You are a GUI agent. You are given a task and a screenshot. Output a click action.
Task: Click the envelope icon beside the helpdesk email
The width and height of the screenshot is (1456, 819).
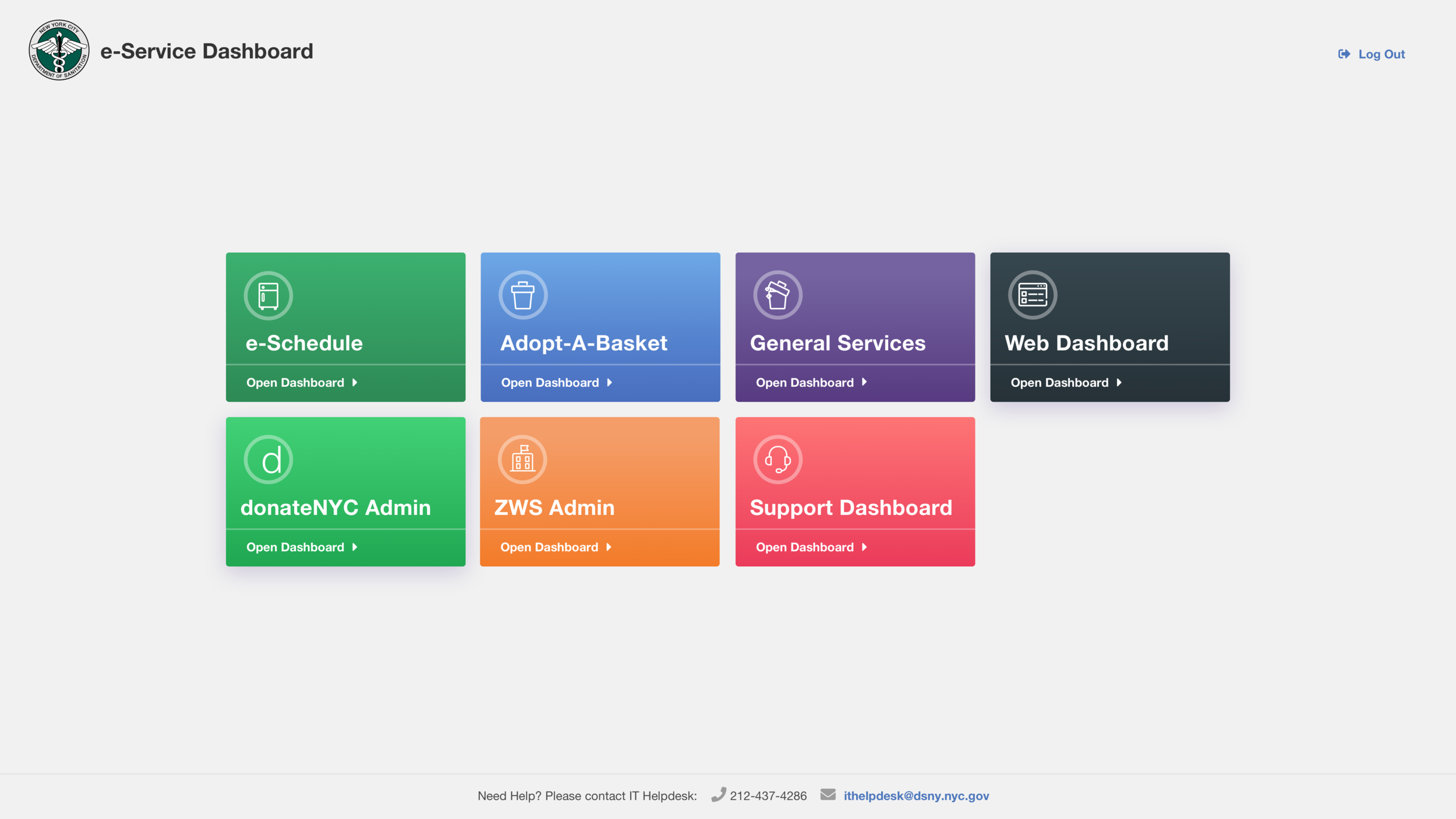829,795
